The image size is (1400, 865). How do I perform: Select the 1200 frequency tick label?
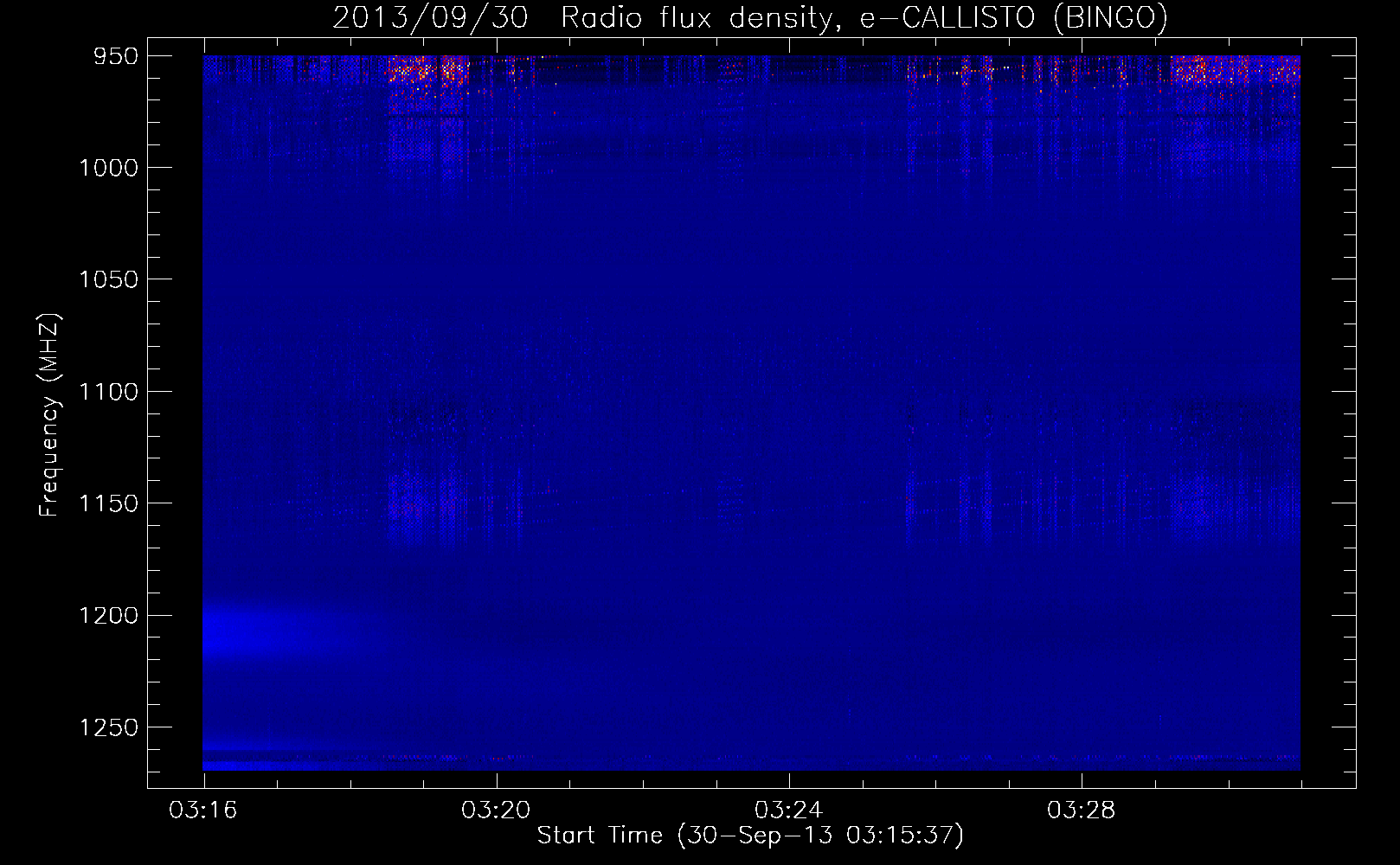pyautogui.click(x=108, y=616)
